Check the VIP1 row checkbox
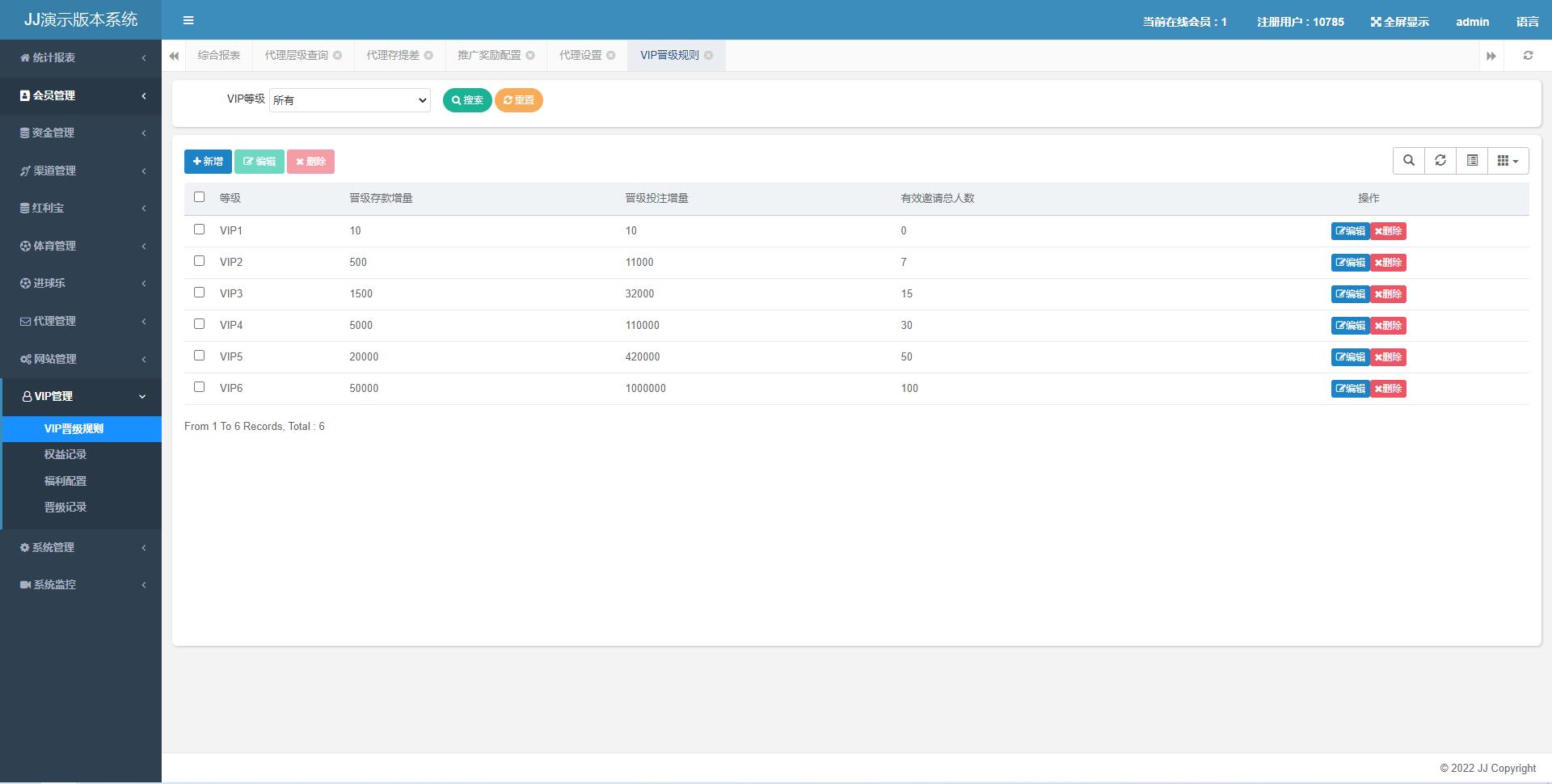This screenshot has width=1552, height=784. click(200, 230)
